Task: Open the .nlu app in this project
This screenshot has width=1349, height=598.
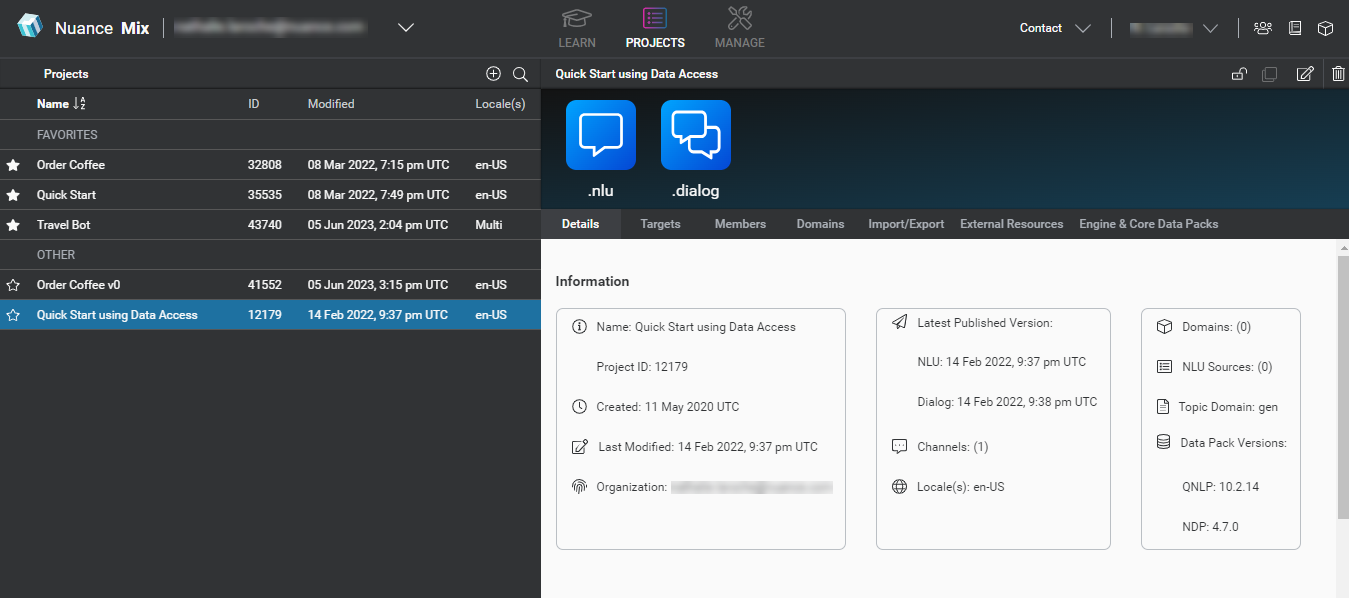Action: click(601, 134)
